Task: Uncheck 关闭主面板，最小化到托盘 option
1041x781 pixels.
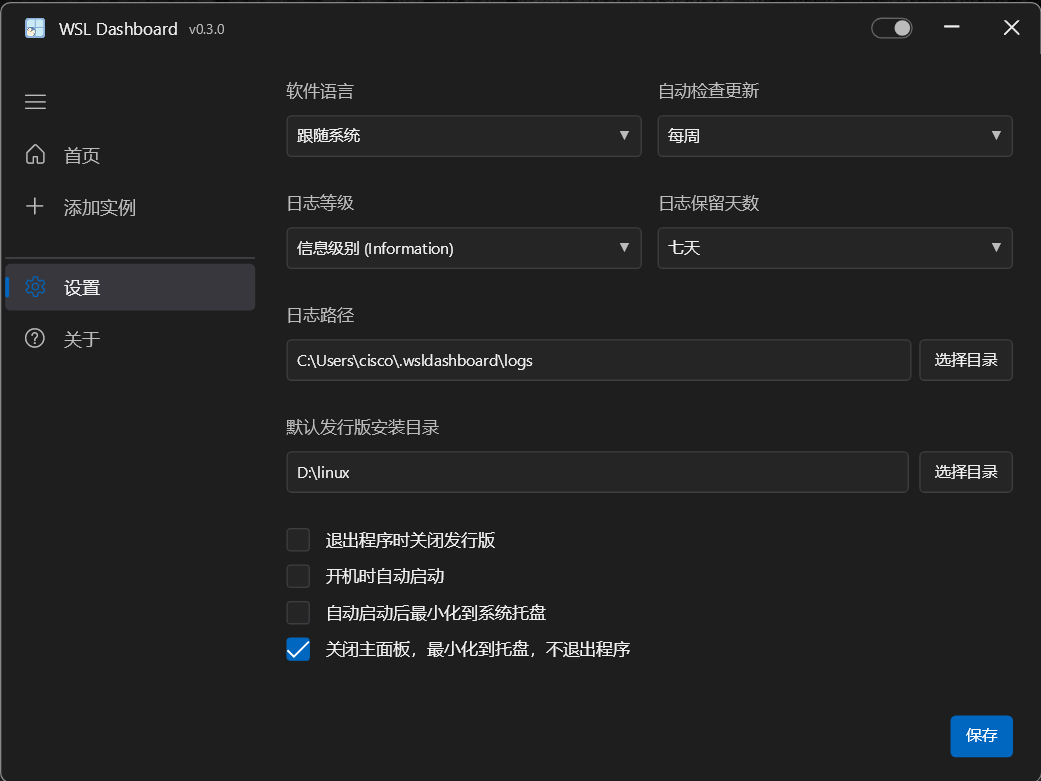Action: point(298,649)
